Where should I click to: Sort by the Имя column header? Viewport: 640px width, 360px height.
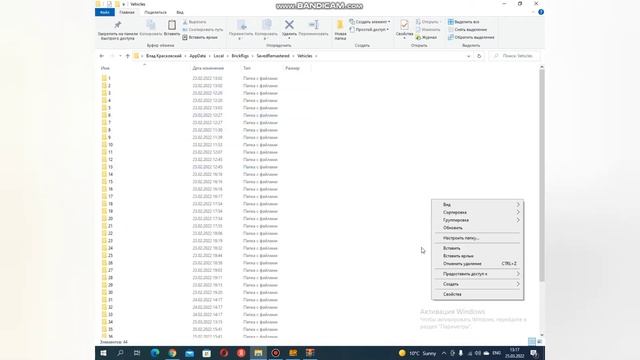[105, 68]
